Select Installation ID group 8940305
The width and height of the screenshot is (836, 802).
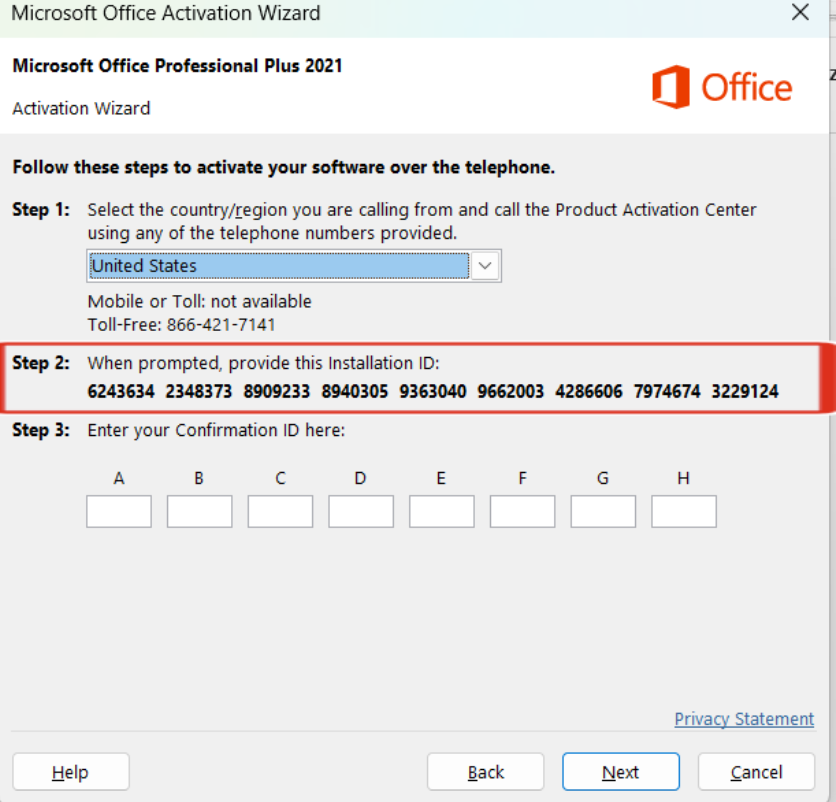click(x=355, y=391)
